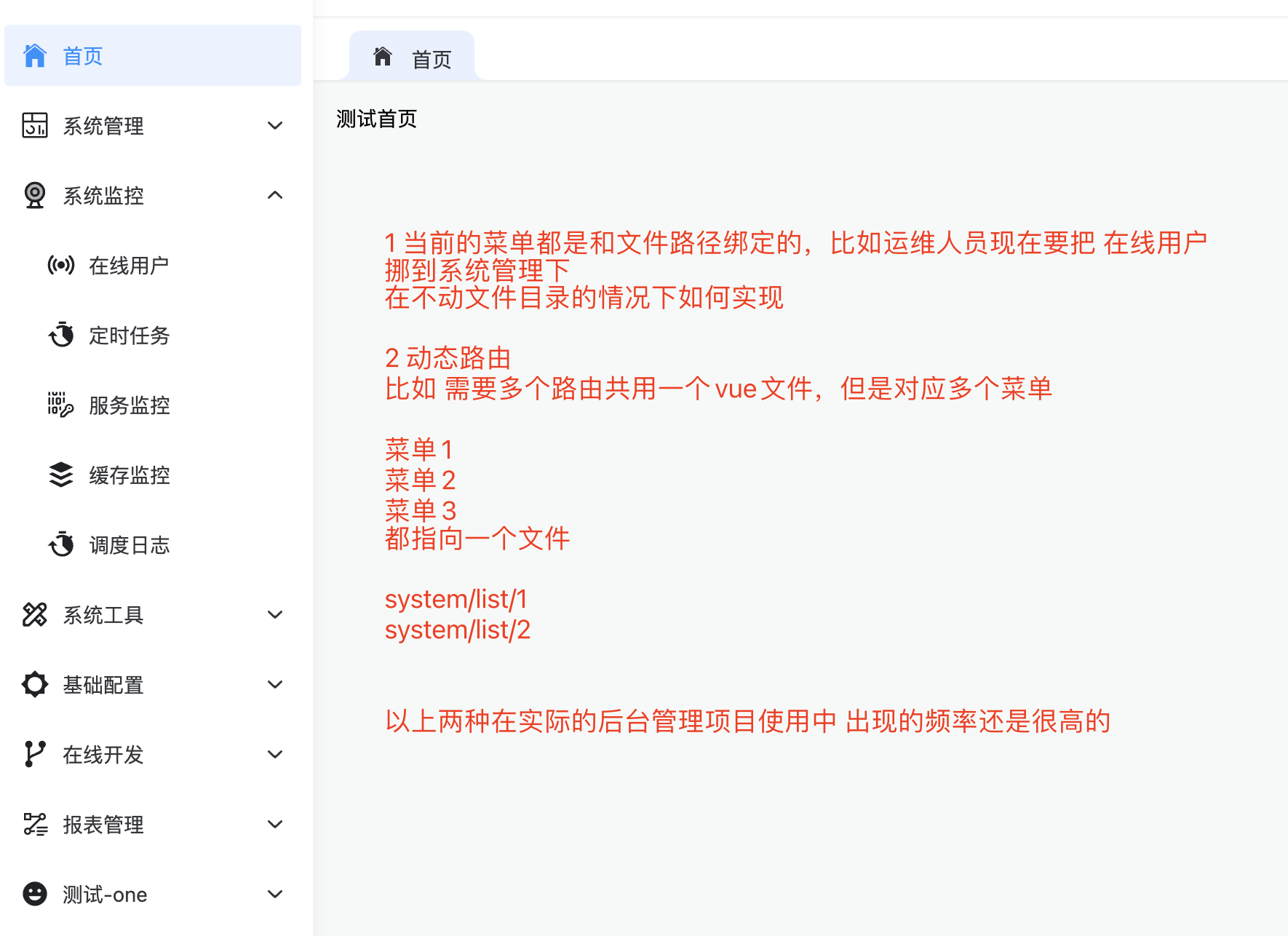The height and width of the screenshot is (936, 1288).
Task: Expand the 报表管理 menu section
Action: pos(275,824)
